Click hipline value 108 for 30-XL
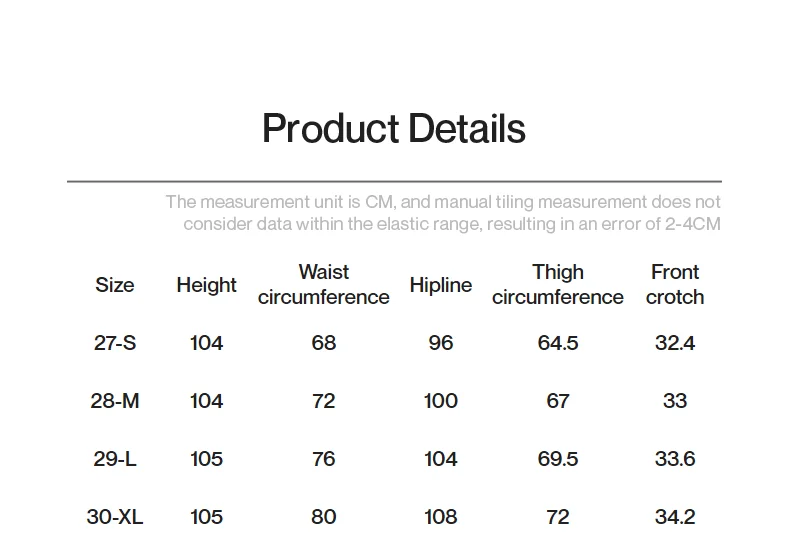The image size is (790, 545). coord(440,517)
